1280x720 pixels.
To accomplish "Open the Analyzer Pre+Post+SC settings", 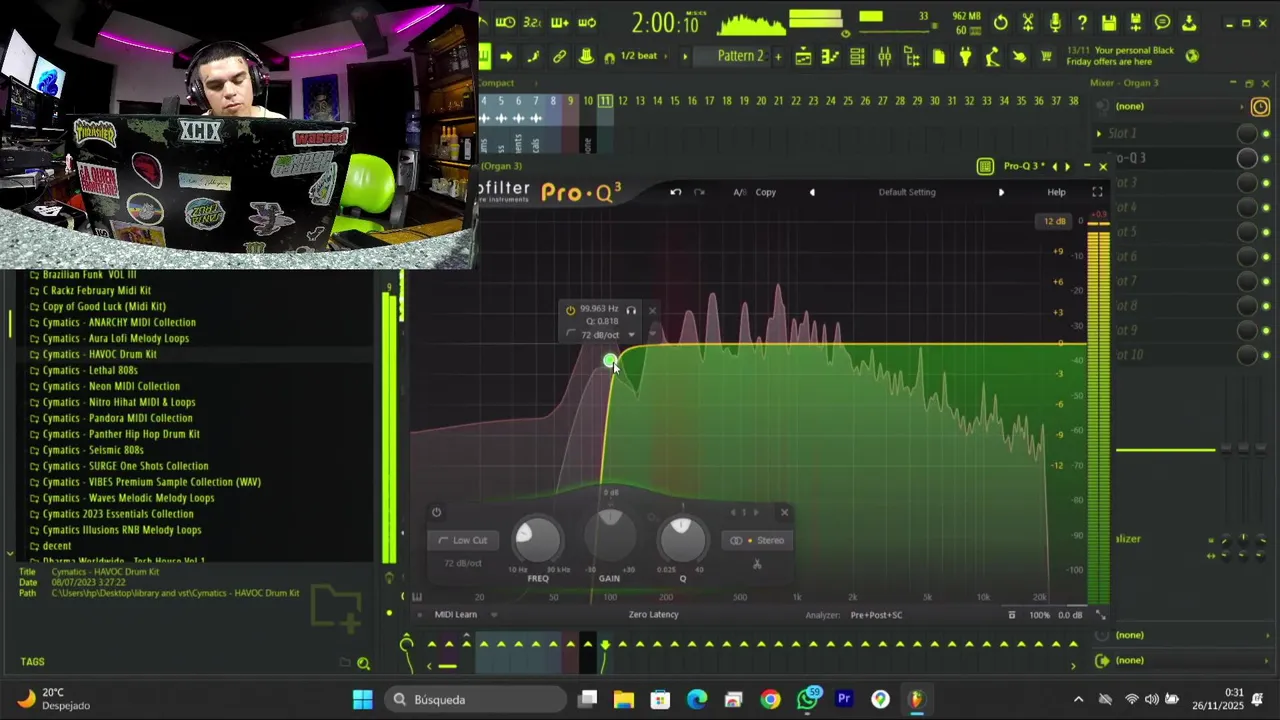I will pos(876,615).
